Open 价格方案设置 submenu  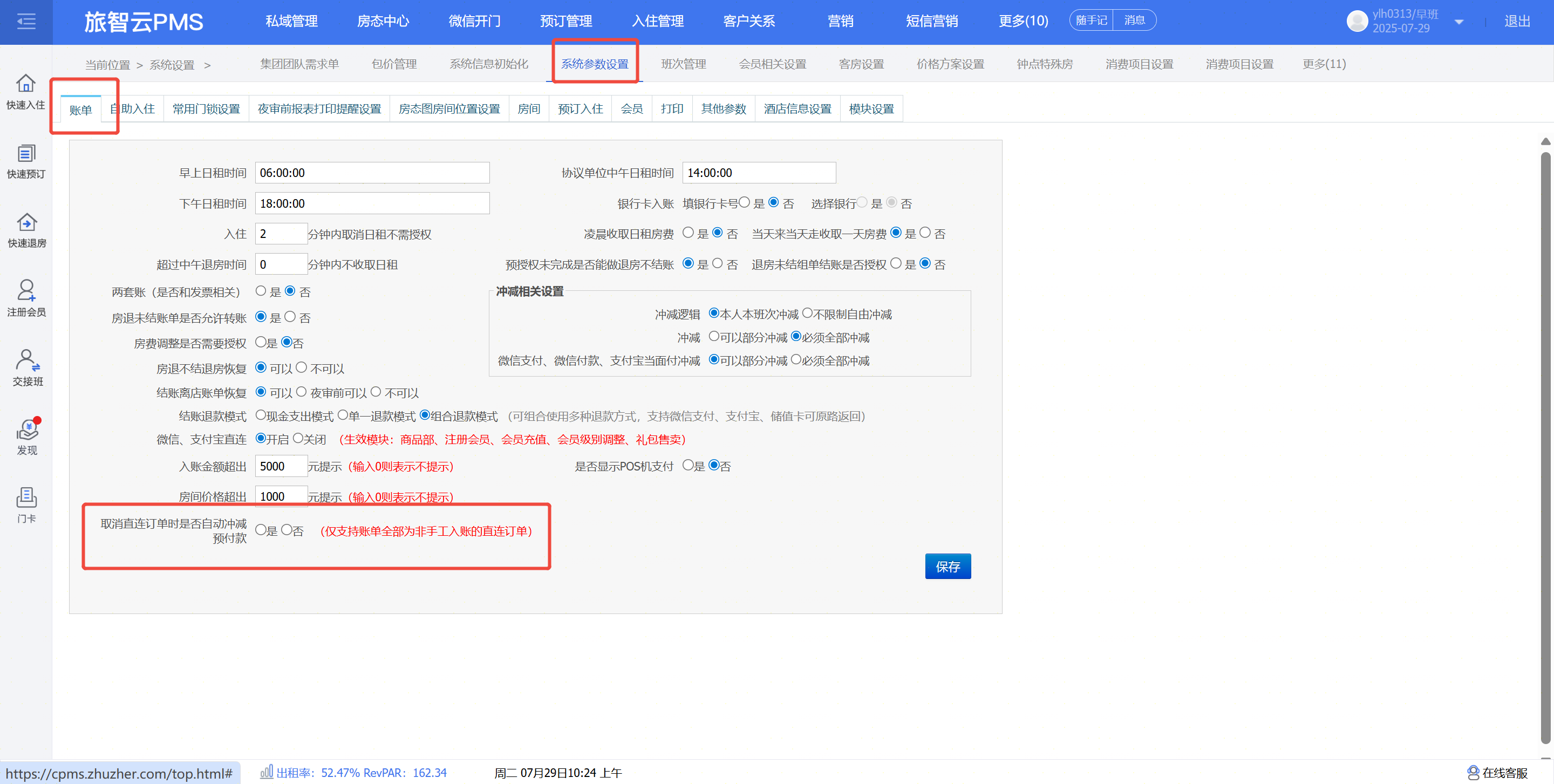pos(950,64)
